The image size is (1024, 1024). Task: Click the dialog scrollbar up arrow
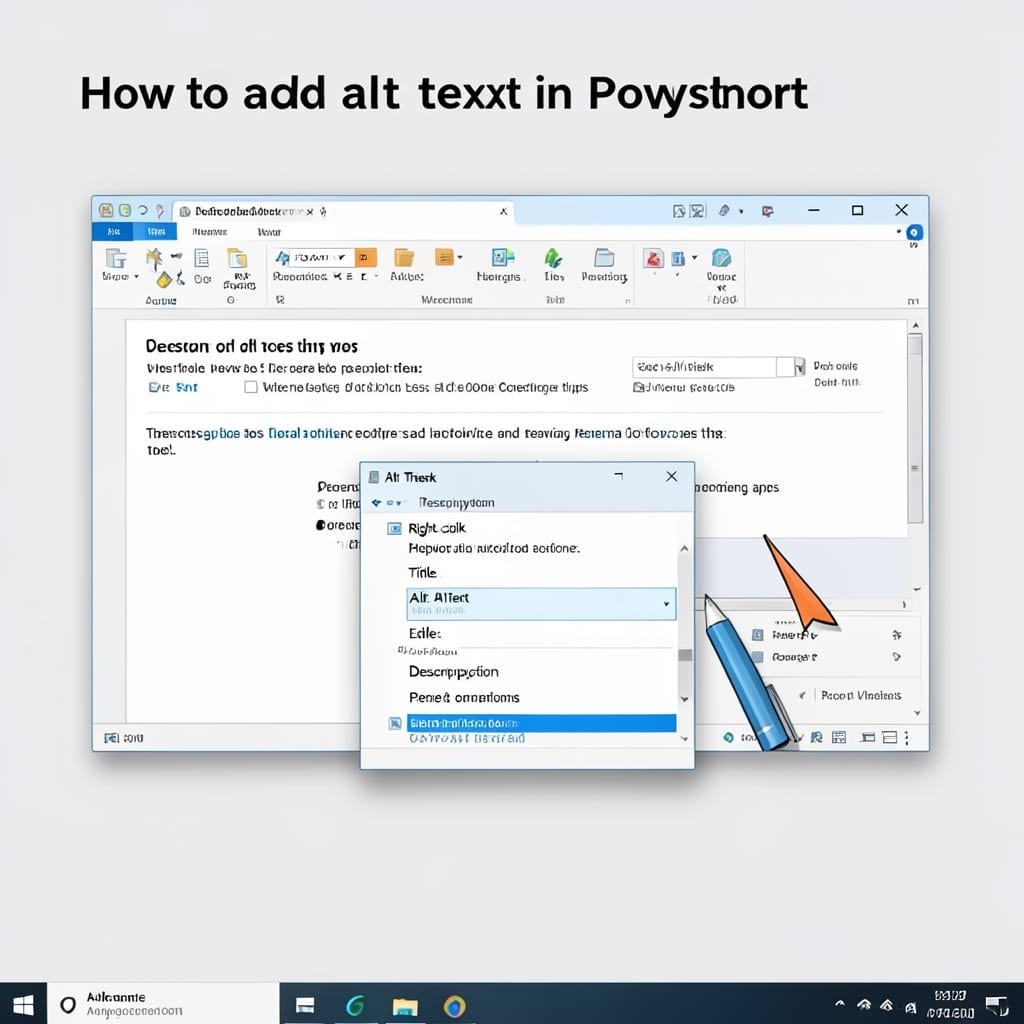684,549
